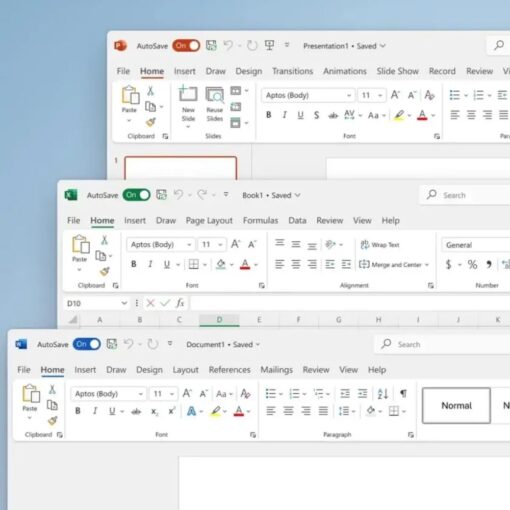Toggle subscript formatting in Word
The image size is (510, 510).
pyautogui.click(x=154, y=412)
